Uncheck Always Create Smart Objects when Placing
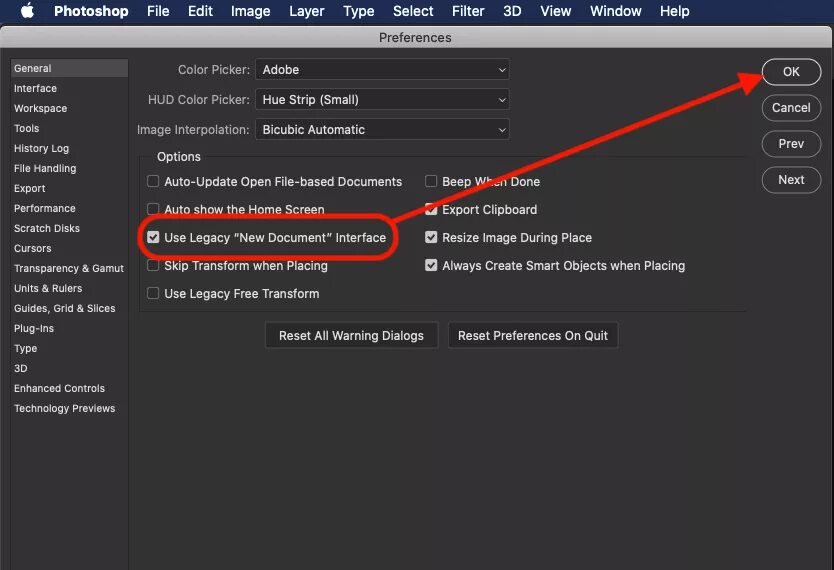The height and width of the screenshot is (570, 834). point(431,265)
